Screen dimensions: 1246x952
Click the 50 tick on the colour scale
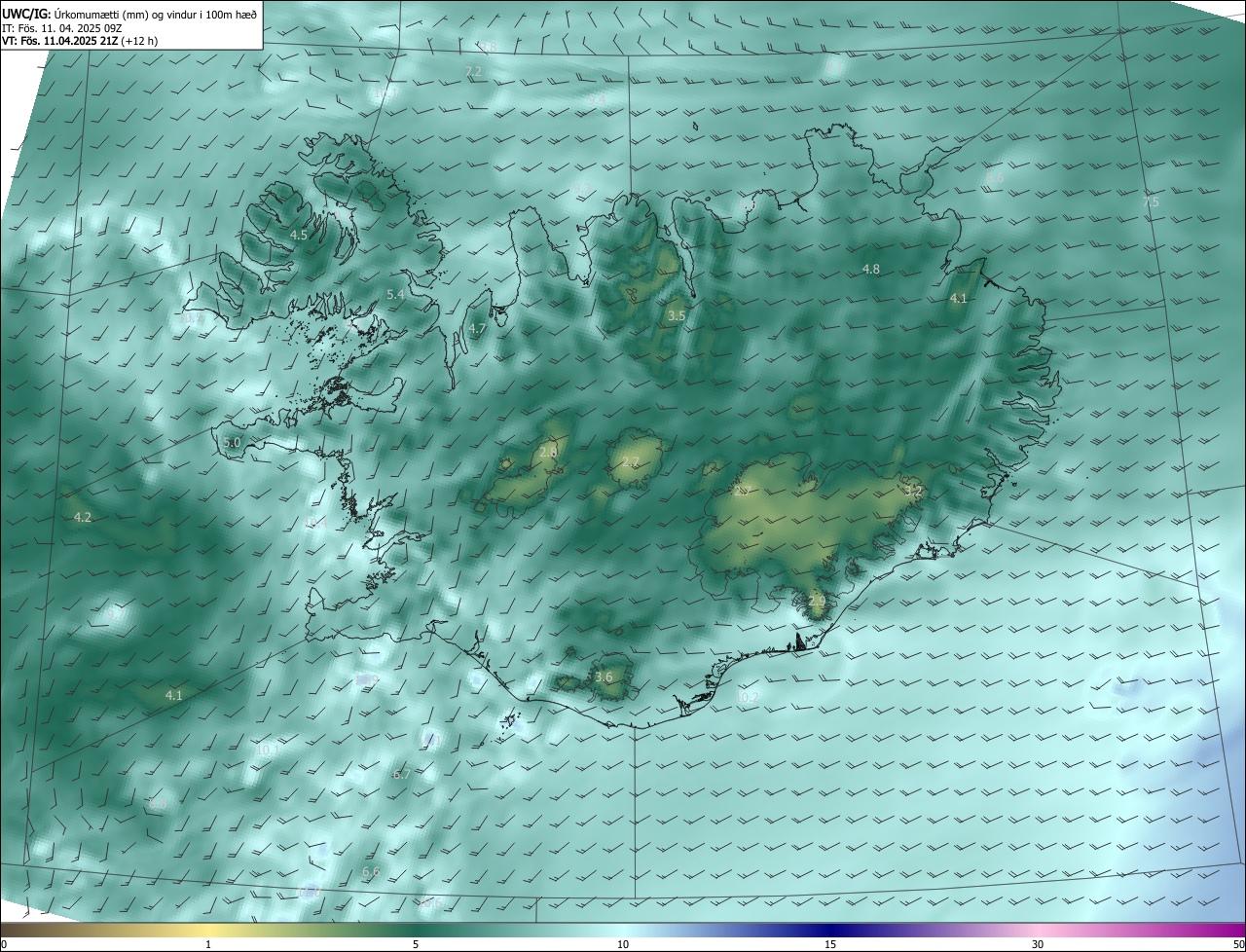pyautogui.click(x=1238, y=944)
